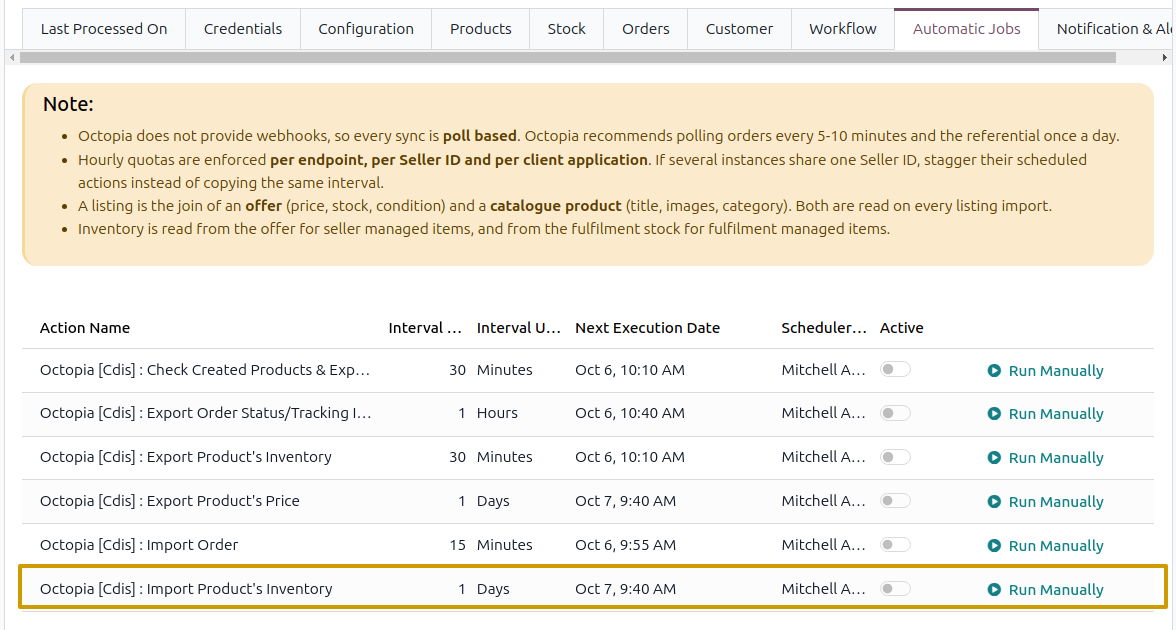Click play icon for Check Created Products row
Screen dimensions: 1176x630
tap(994, 370)
